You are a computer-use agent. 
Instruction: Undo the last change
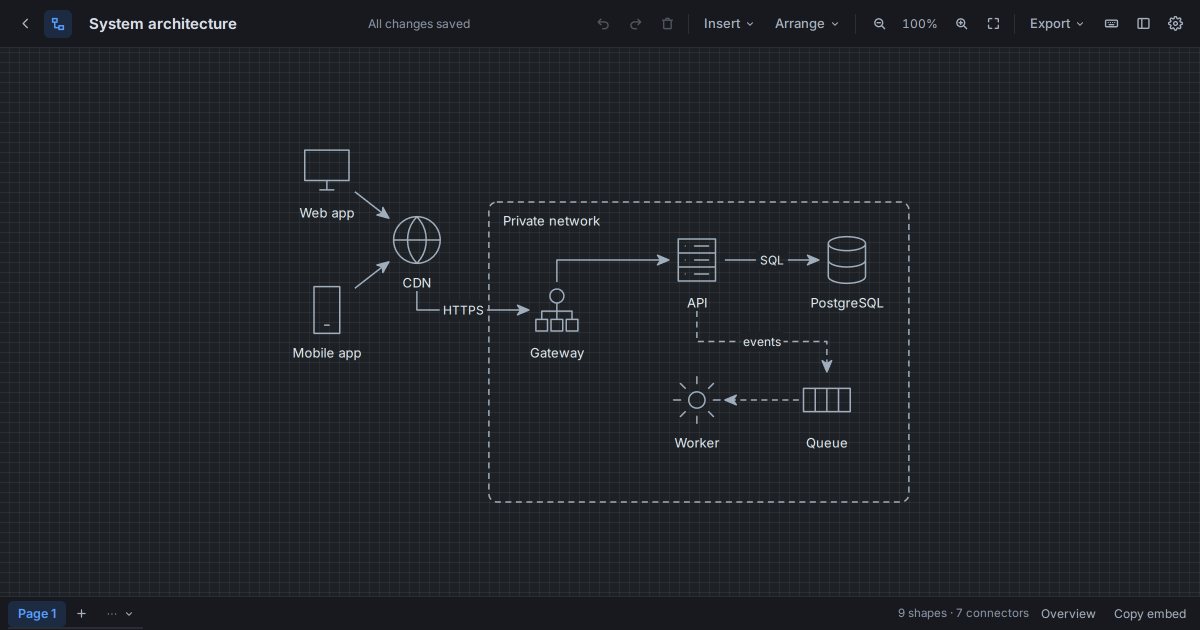pos(603,23)
